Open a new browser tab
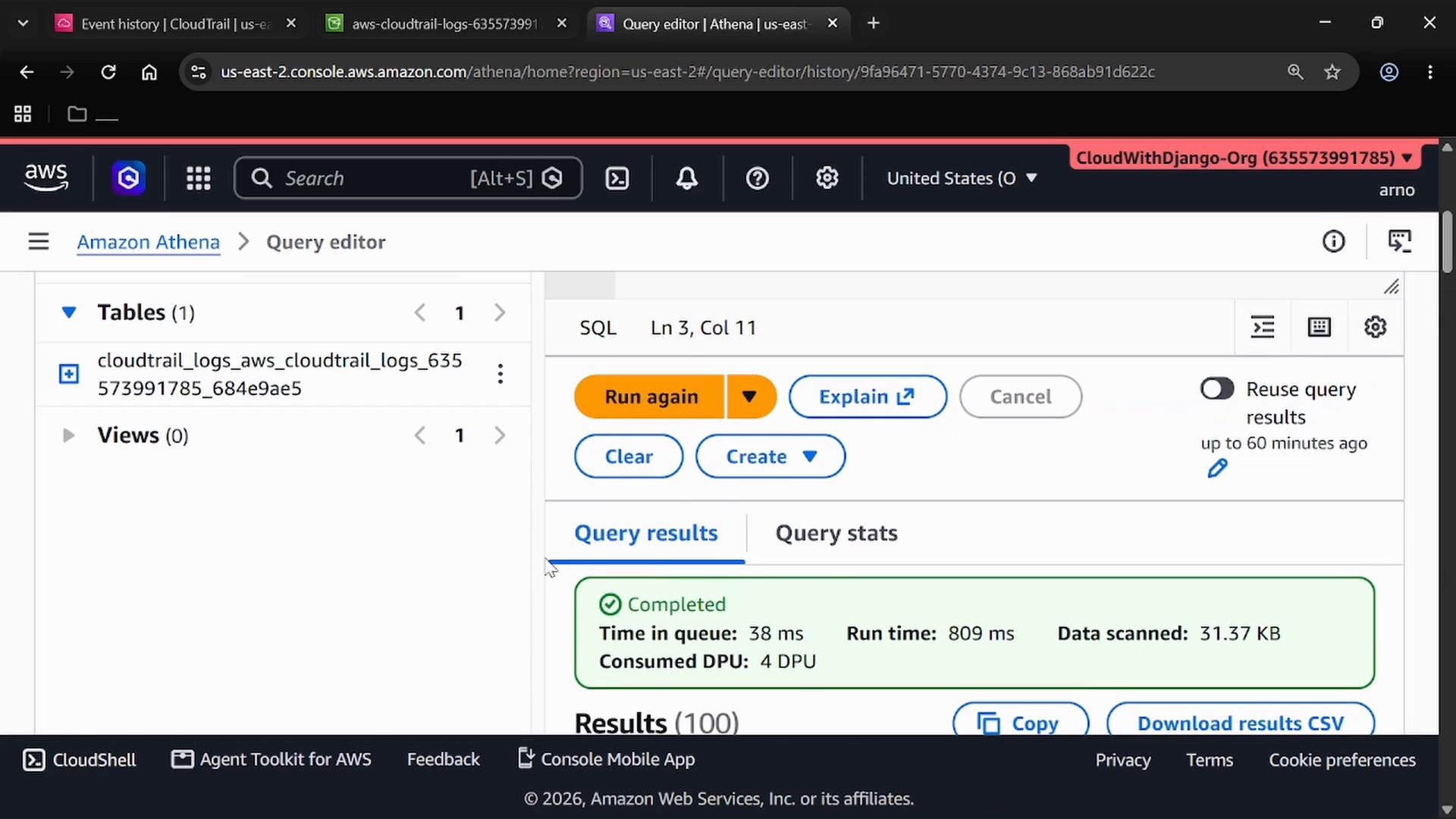The width and height of the screenshot is (1456, 819). tap(874, 24)
